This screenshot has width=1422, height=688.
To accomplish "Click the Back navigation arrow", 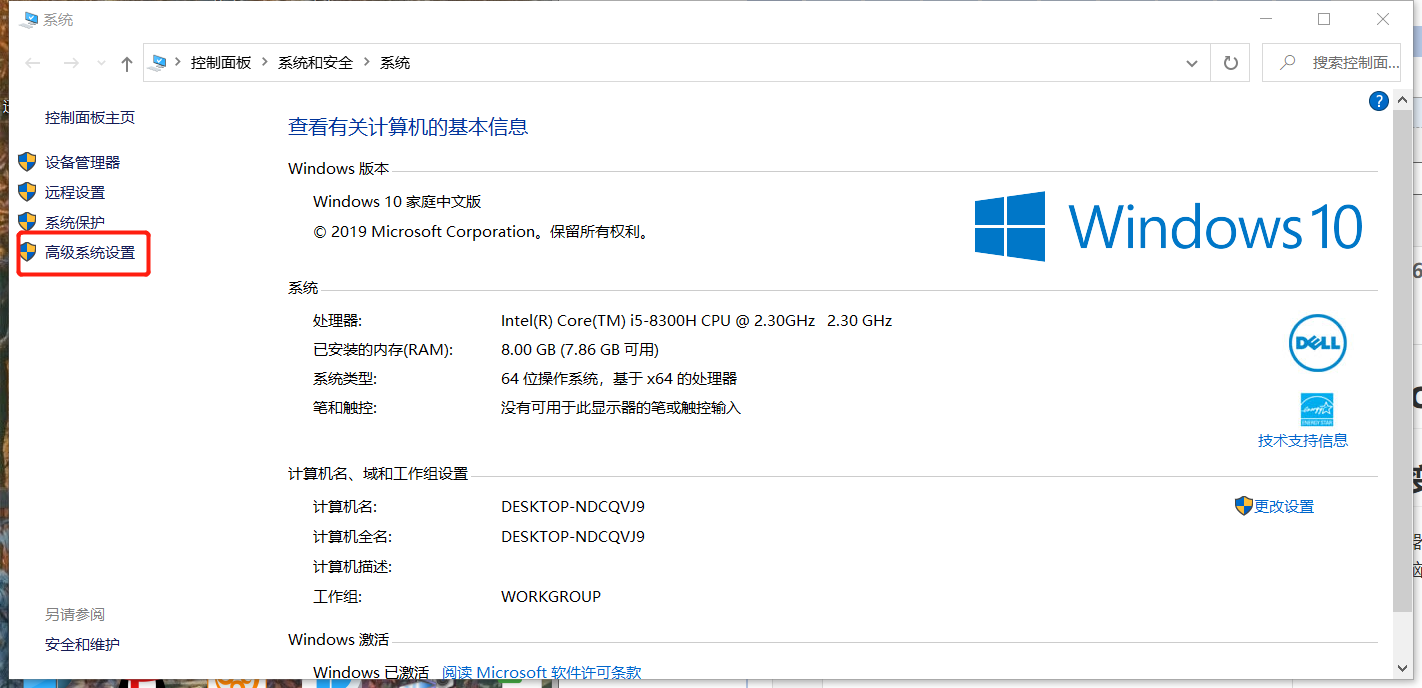I will point(33,63).
